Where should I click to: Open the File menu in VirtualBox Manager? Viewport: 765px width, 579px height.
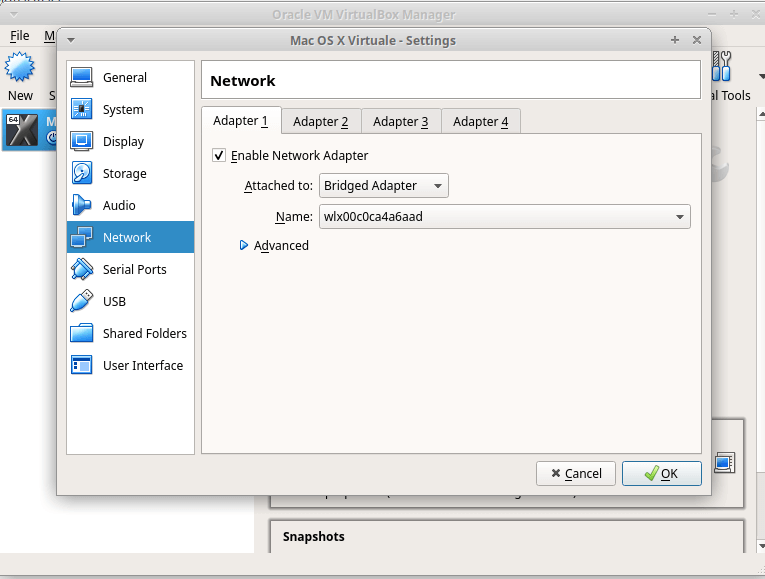coord(20,36)
